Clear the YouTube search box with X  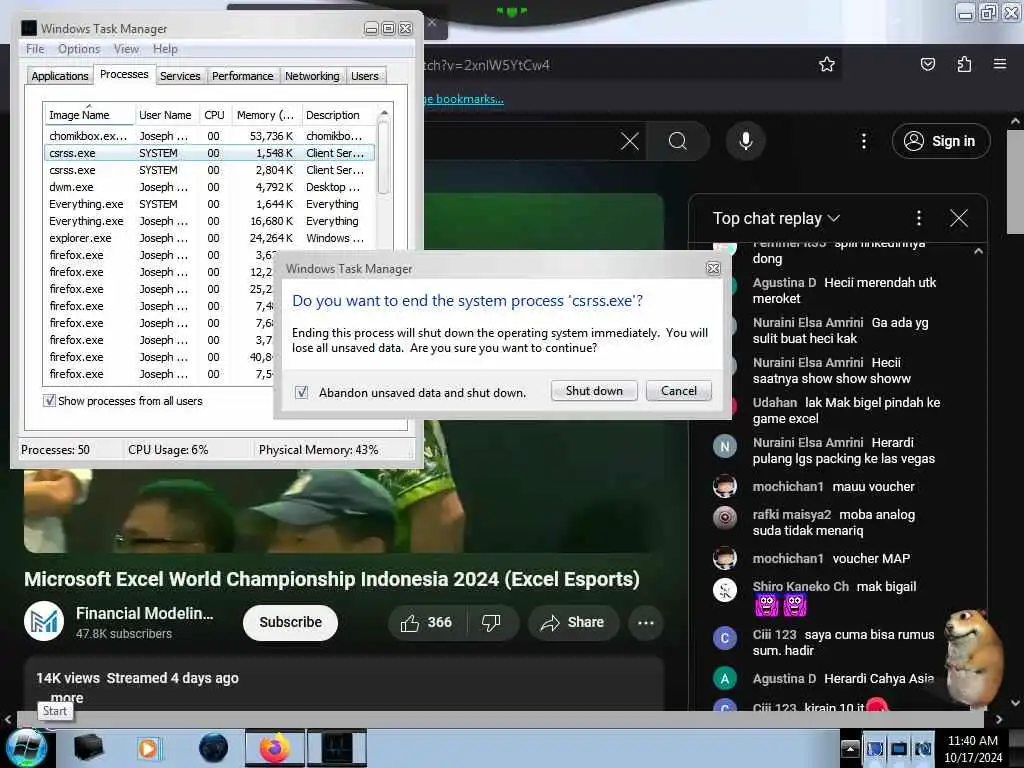coord(630,141)
